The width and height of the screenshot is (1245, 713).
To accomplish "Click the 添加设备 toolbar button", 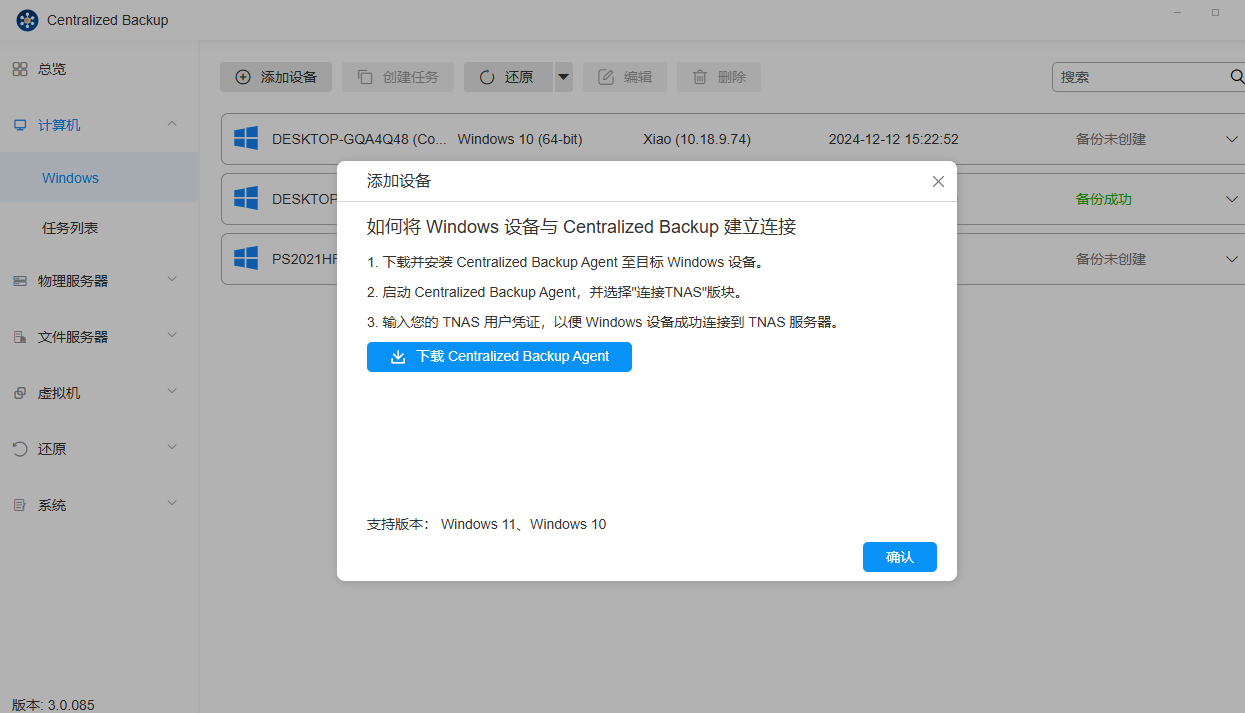I will click(x=276, y=77).
